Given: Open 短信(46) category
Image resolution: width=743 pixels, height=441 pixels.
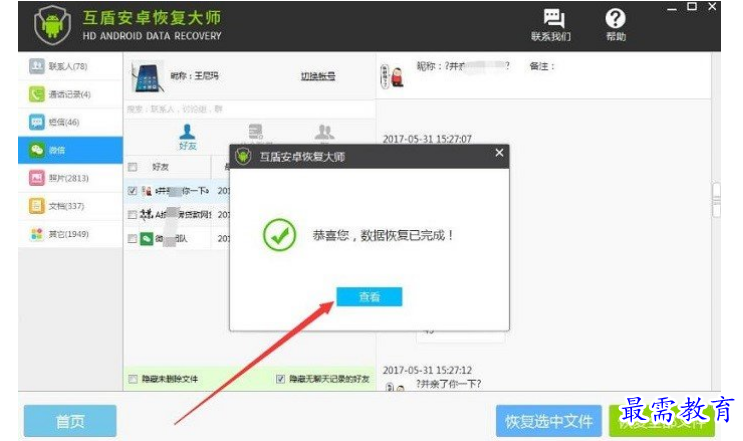Looking at the screenshot, I should pyautogui.click(x=70, y=122).
